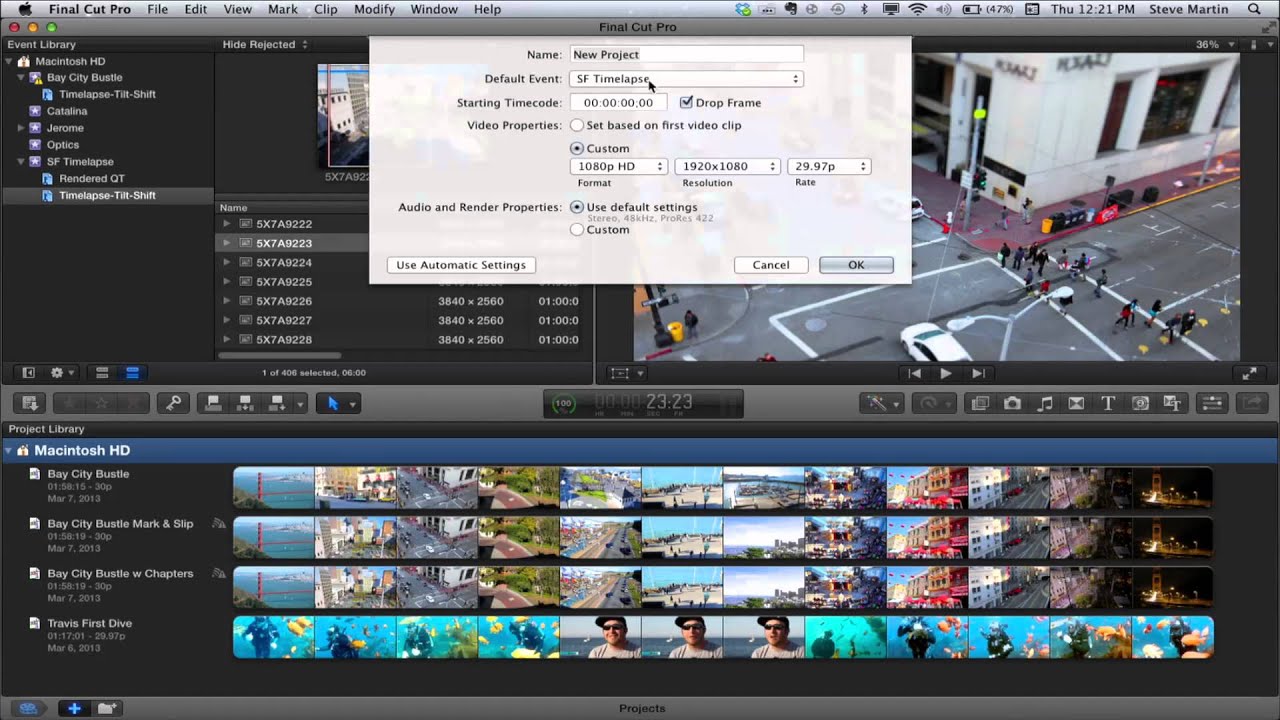This screenshot has width=1280, height=720.
Task: Open the Hide Rejected filter dropdown
Action: 265,44
